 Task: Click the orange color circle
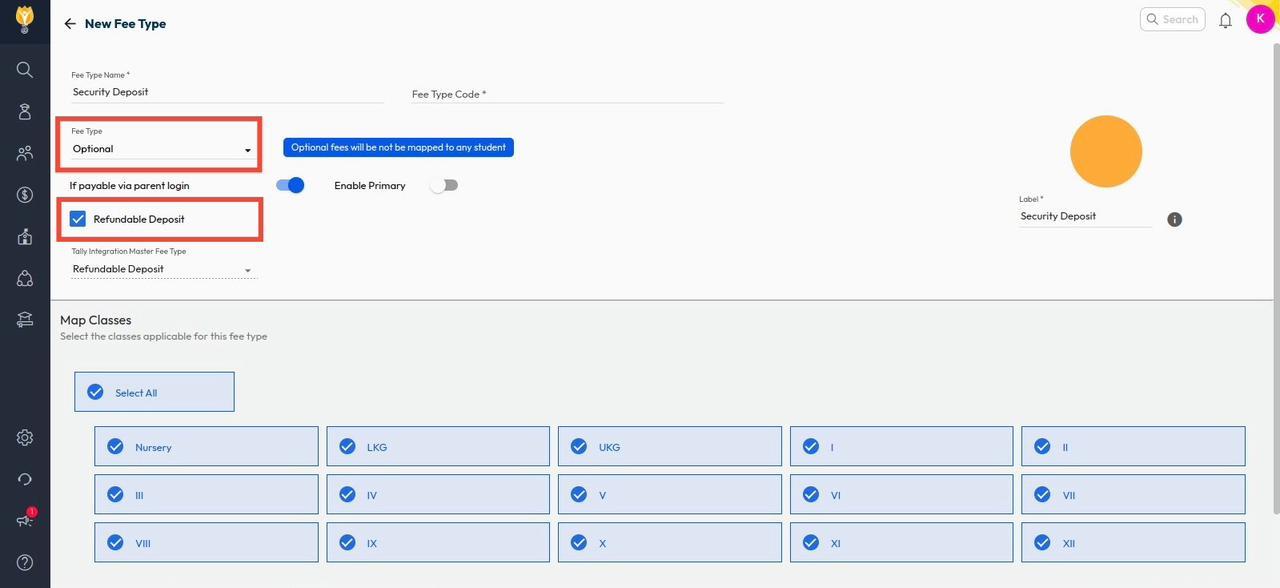coord(1106,151)
